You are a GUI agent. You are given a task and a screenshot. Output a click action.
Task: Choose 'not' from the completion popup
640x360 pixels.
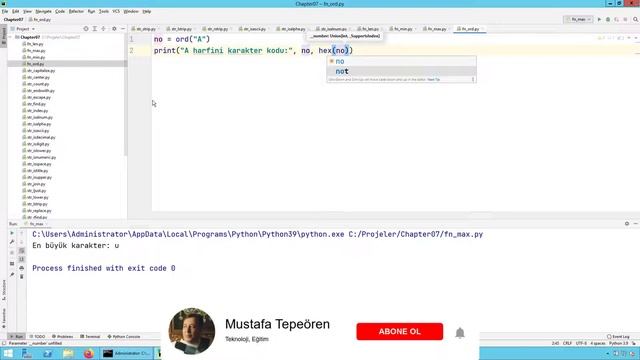coord(401,71)
